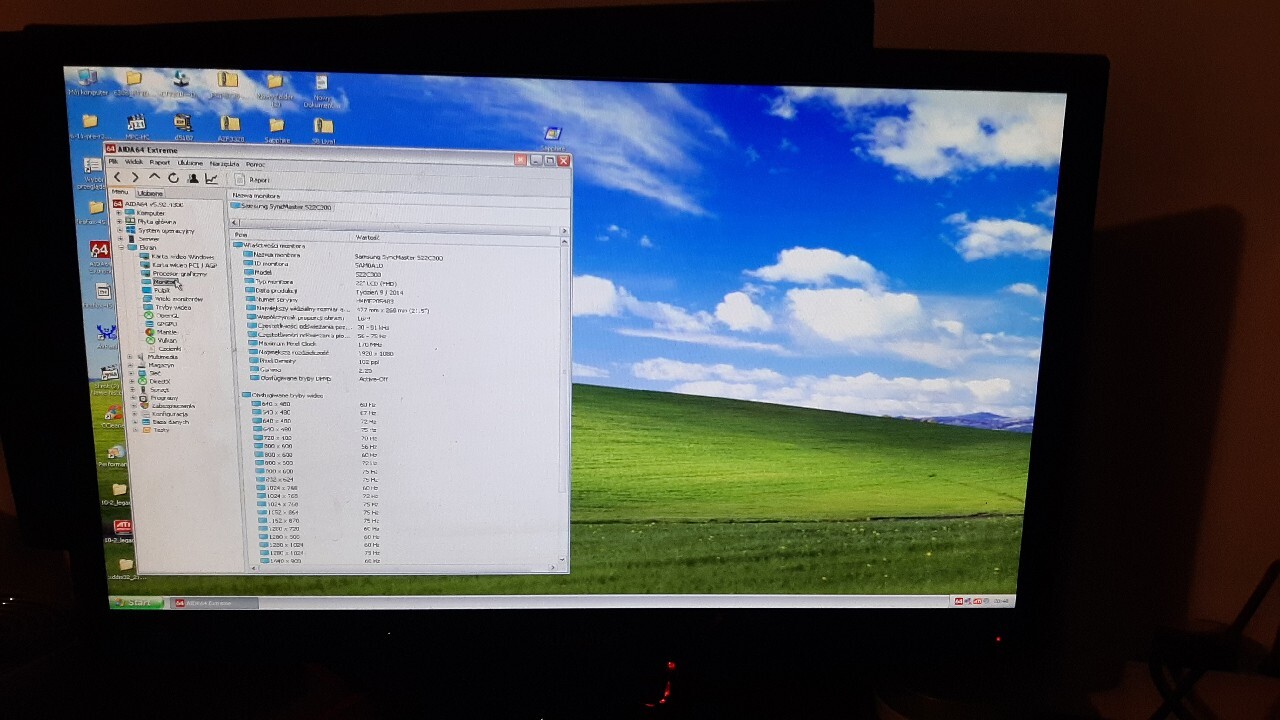Click the GPGPU icon in the tree
The width and height of the screenshot is (1280, 720).
(x=148, y=324)
